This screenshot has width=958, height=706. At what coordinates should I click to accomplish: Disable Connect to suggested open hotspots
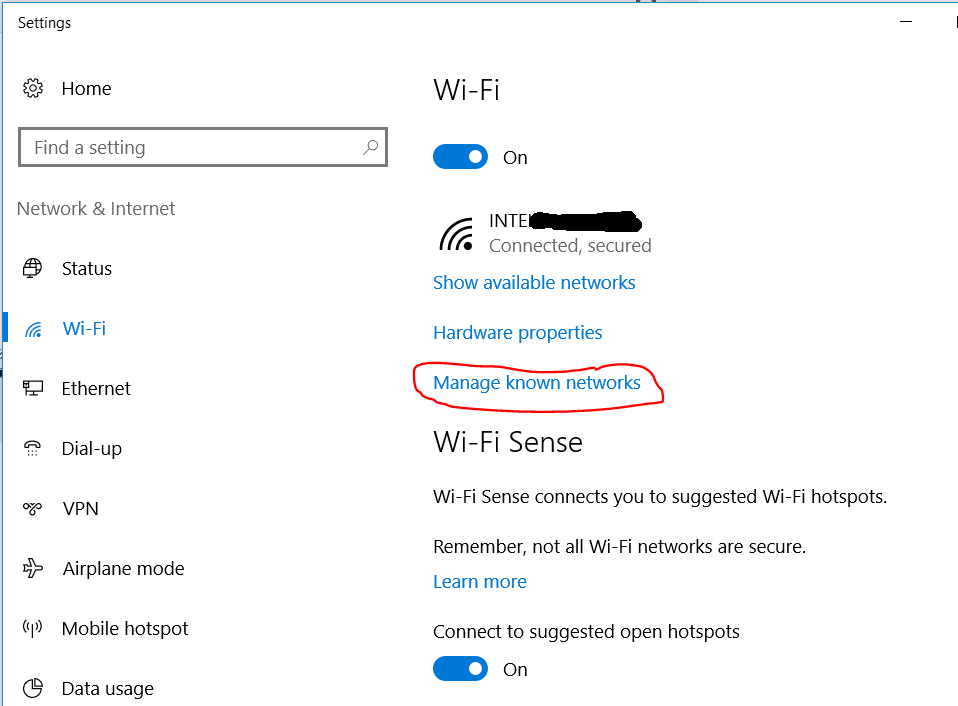tap(460, 669)
